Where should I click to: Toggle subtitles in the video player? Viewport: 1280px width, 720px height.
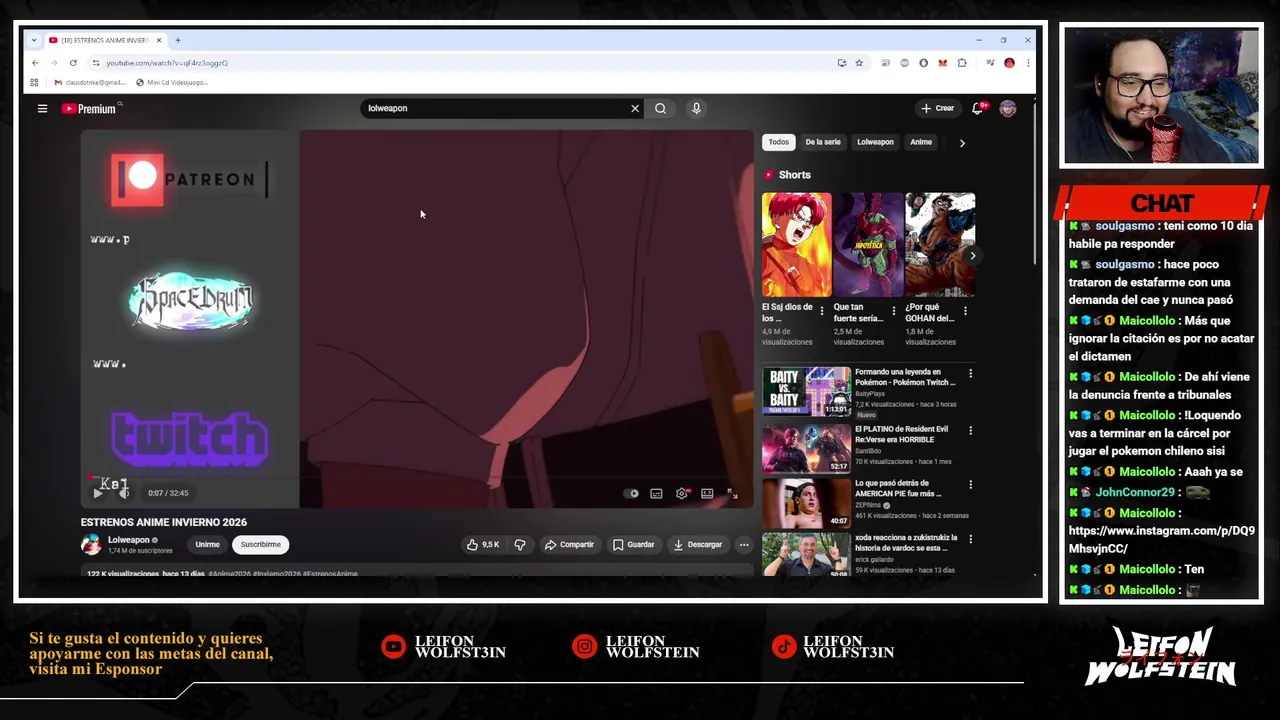[656, 493]
